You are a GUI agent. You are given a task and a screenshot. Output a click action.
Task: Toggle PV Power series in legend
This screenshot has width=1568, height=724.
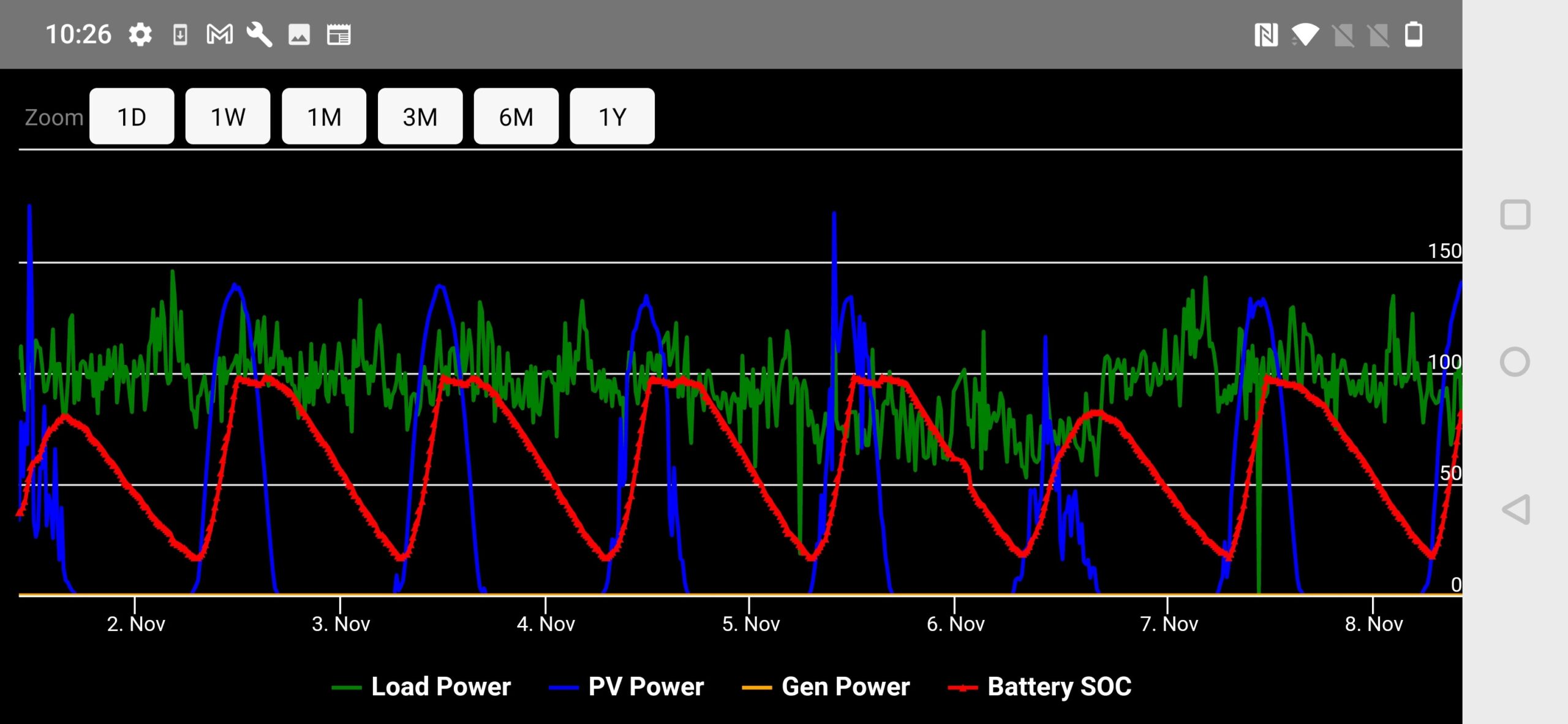(627, 687)
